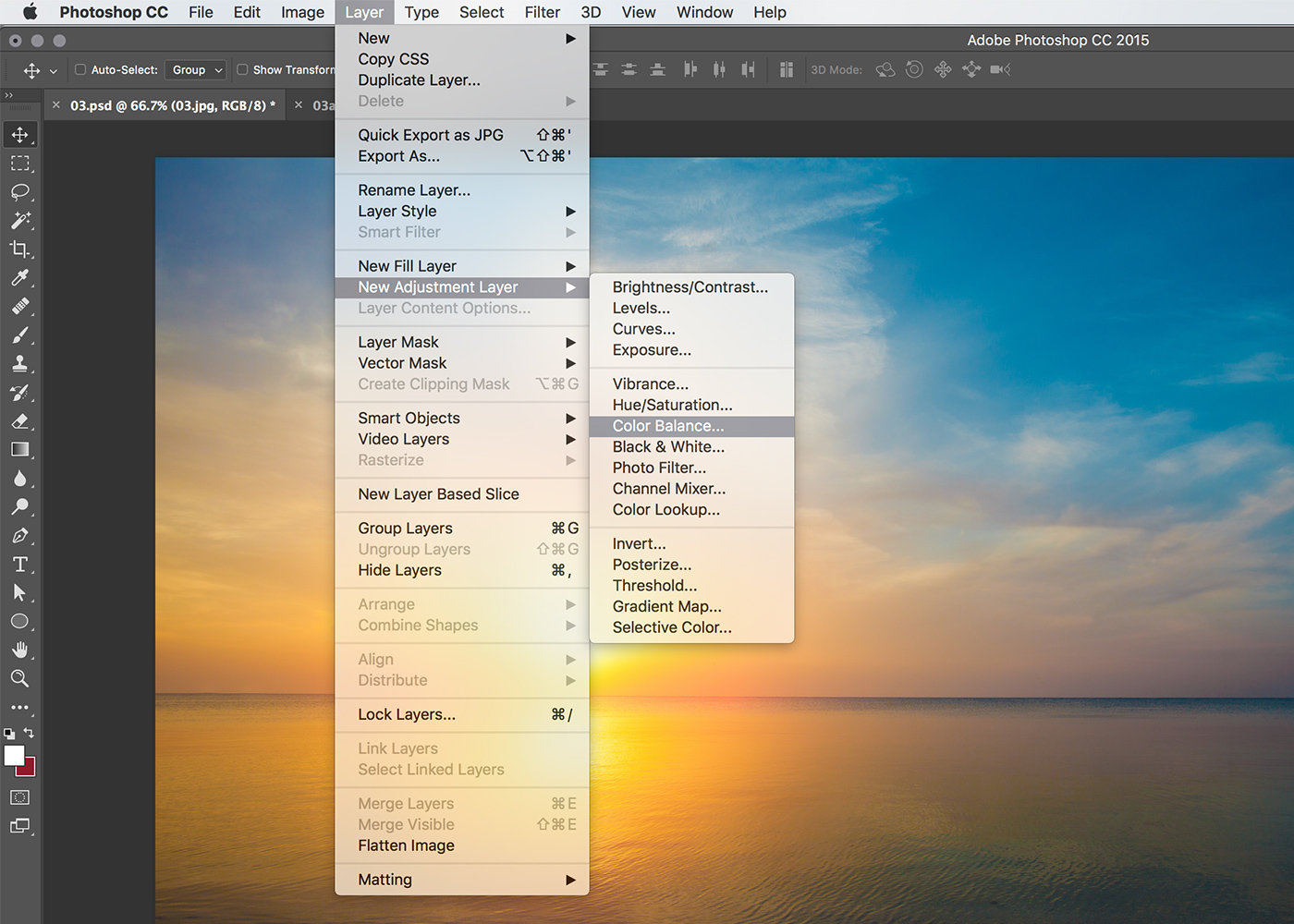Choose Gradient Map adjustment layer
1294x924 pixels.
[692, 606]
